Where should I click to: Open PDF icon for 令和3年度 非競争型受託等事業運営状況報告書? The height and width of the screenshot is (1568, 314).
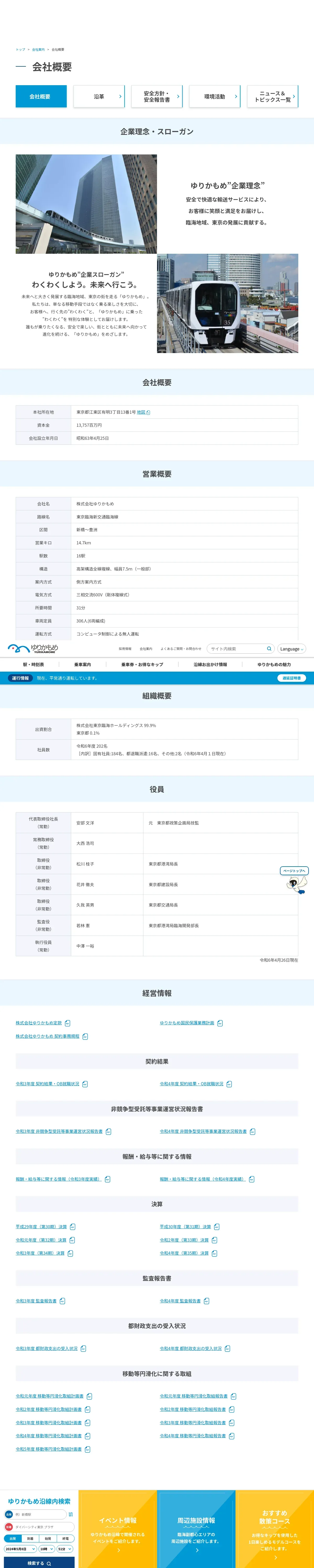[x=109, y=1132]
